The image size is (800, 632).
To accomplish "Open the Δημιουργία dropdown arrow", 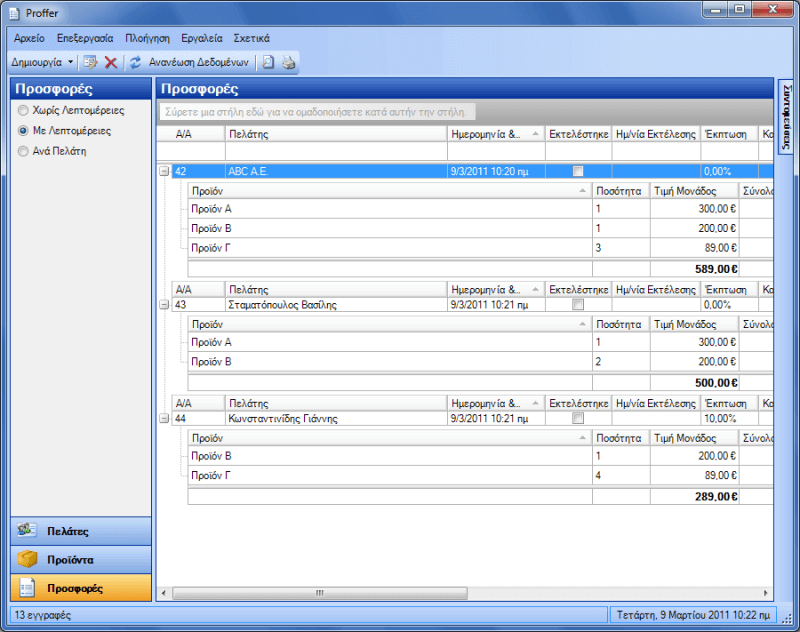I will [x=71, y=62].
